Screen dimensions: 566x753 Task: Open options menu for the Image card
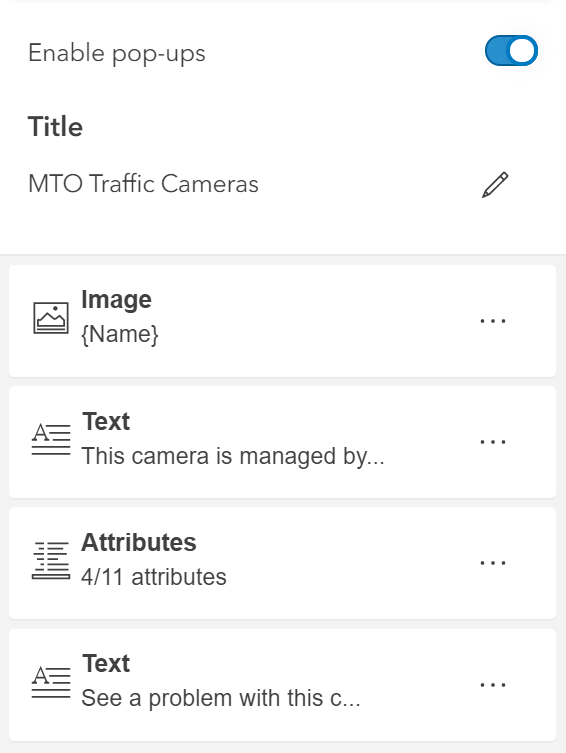493,321
